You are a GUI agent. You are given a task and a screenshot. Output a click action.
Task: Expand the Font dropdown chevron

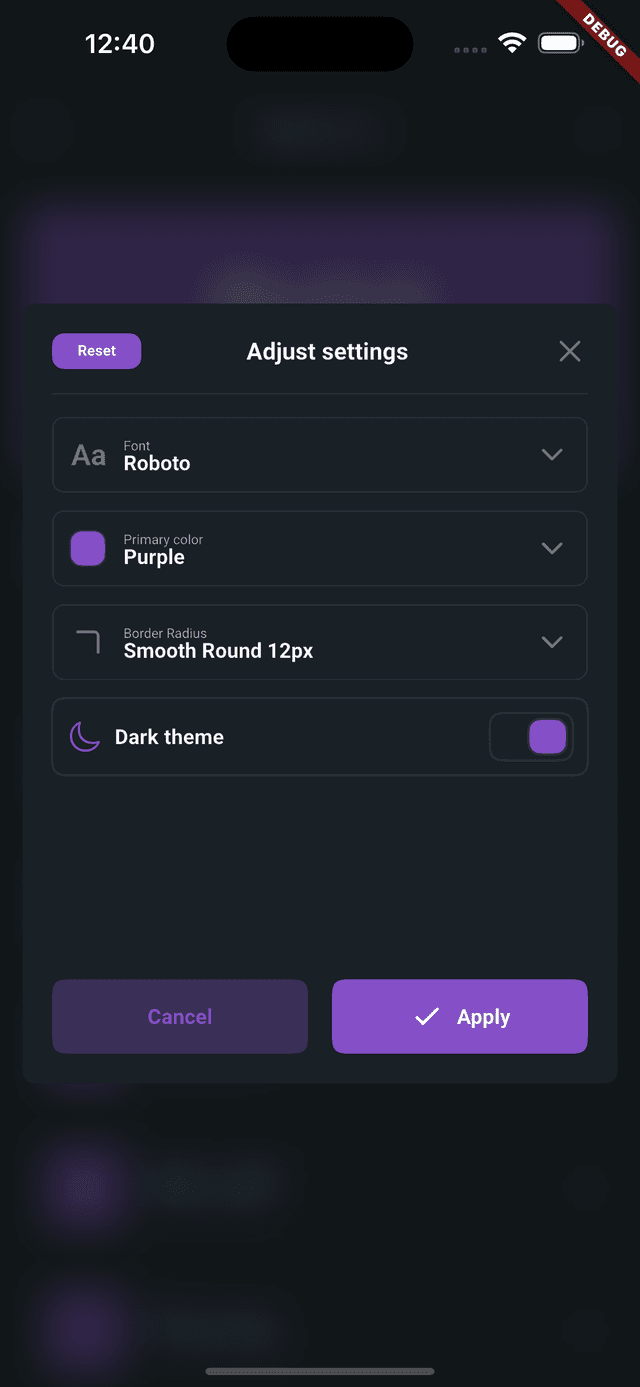pyautogui.click(x=552, y=455)
